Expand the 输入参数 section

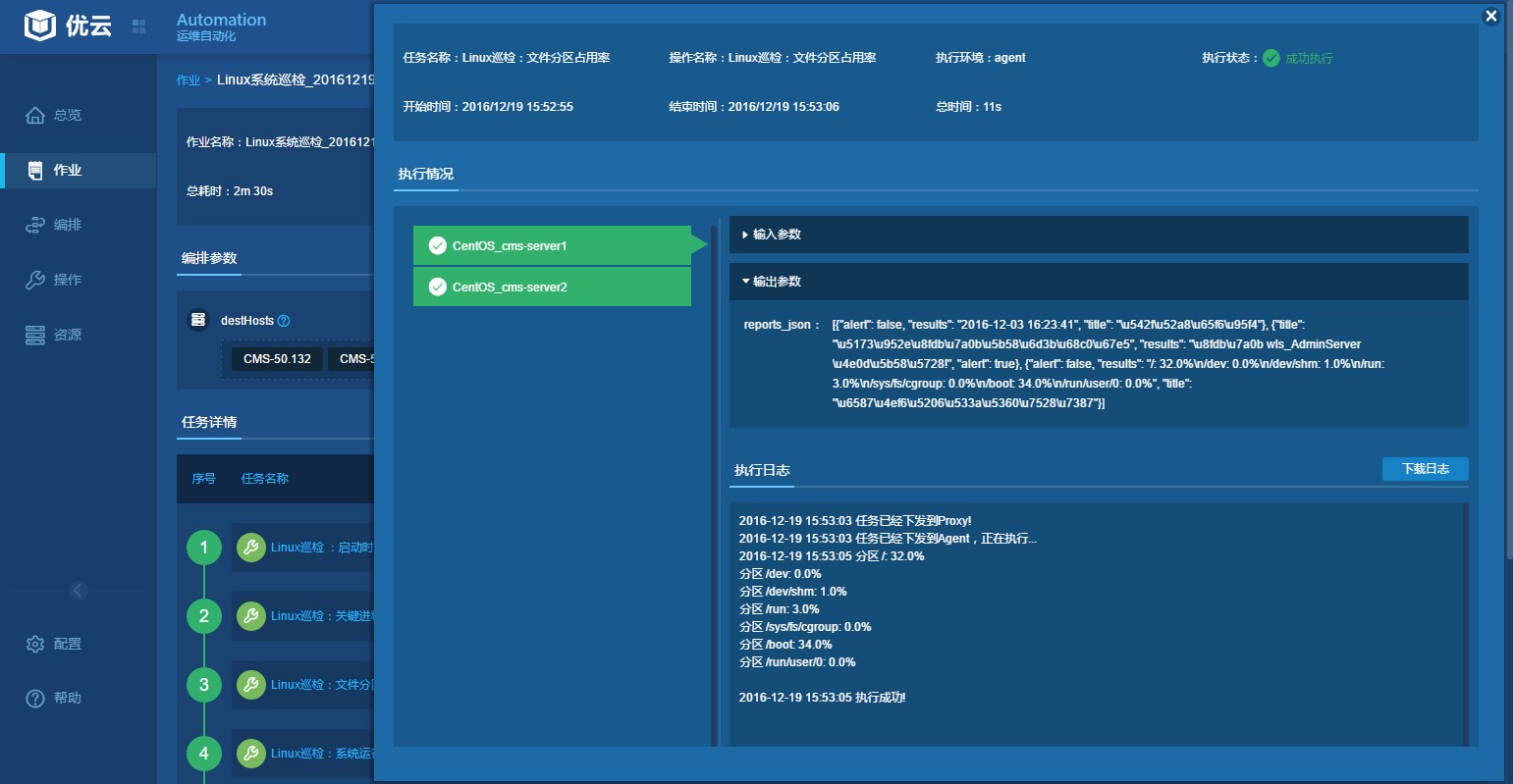[1099, 235]
